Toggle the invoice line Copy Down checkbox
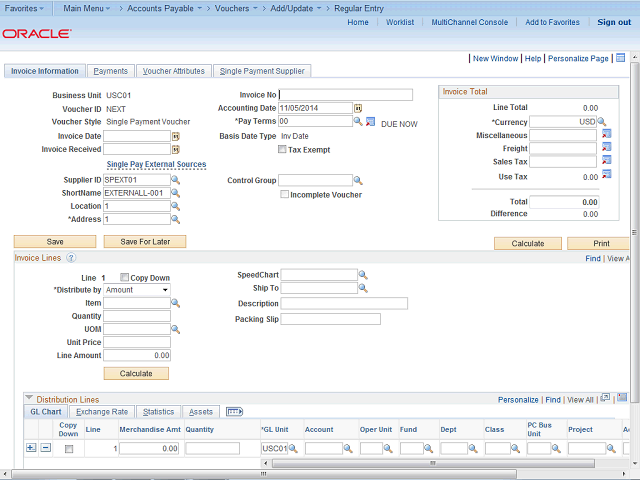The width and height of the screenshot is (640, 480). coord(125,277)
